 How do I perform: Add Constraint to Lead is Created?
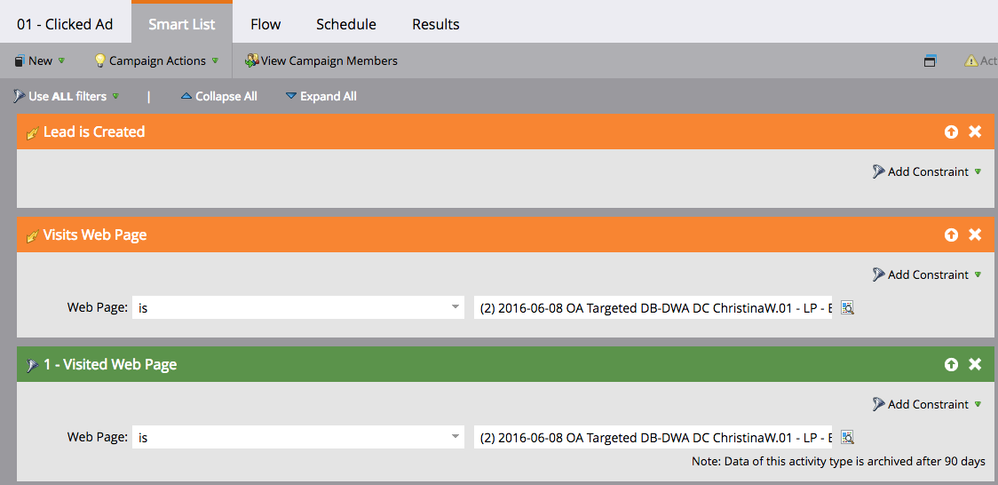click(927, 172)
